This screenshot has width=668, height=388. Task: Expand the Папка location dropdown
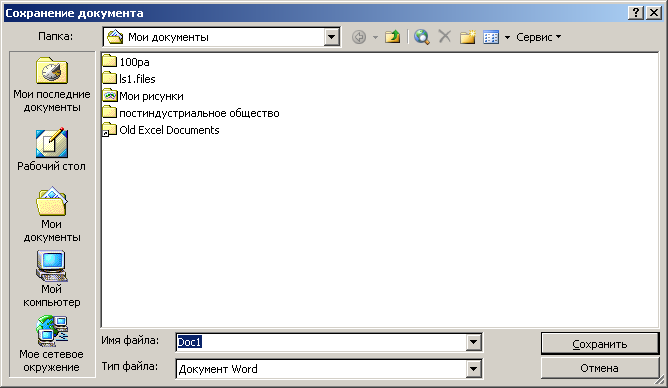[x=331, y=37]
